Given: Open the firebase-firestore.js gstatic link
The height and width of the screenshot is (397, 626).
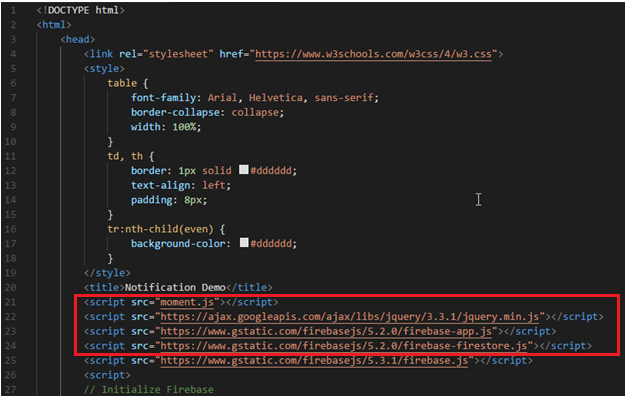Looking at the screenshot, I should click(x=344, y=346).
